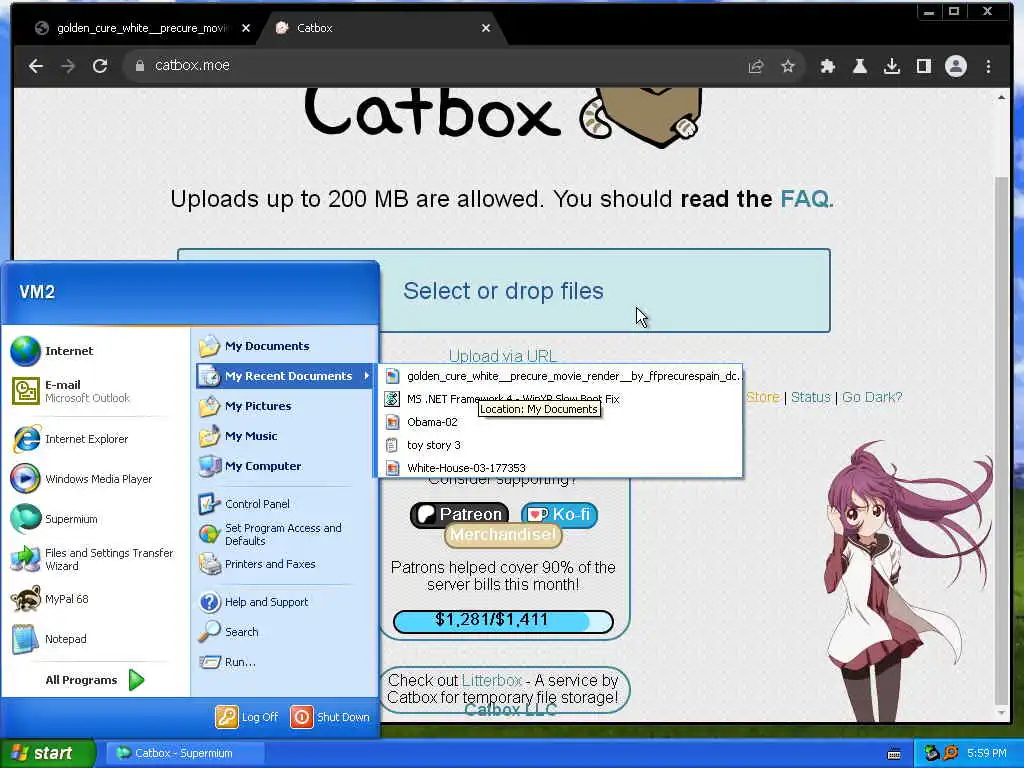Viewport: 1024px width, 768px height.
Task: Click the $1,281/$1,411 funding progress bar
Action: pos(503,621)
